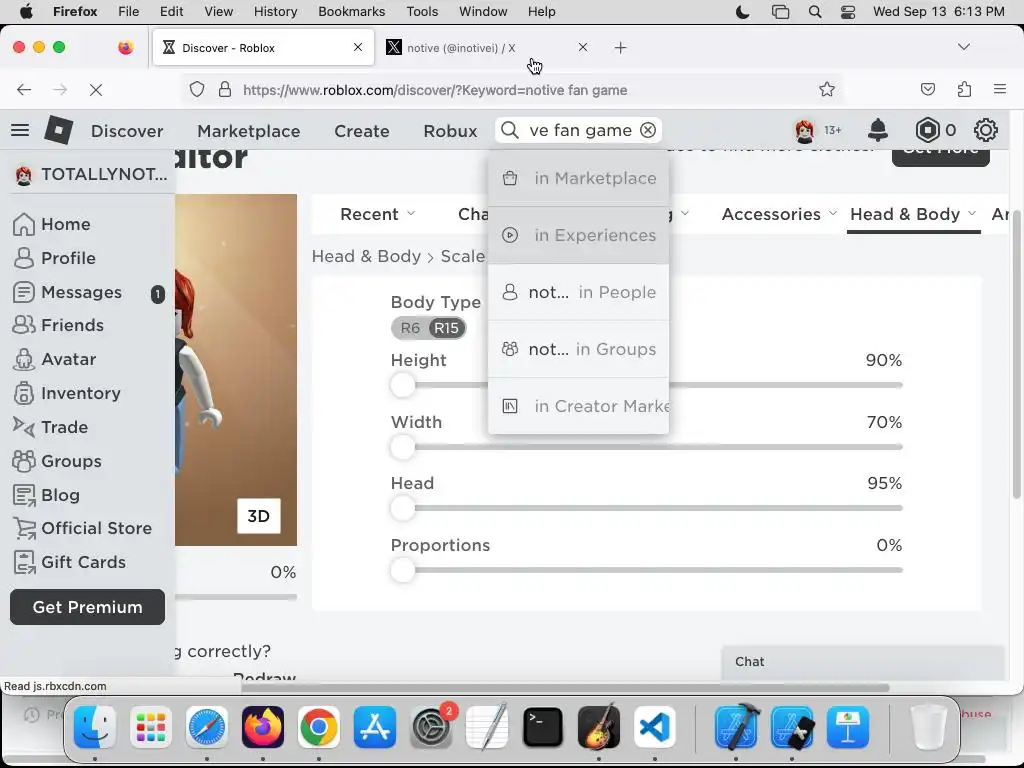Launch Google Chrome from the Dock
The image size is (1024, 768).
319,727
